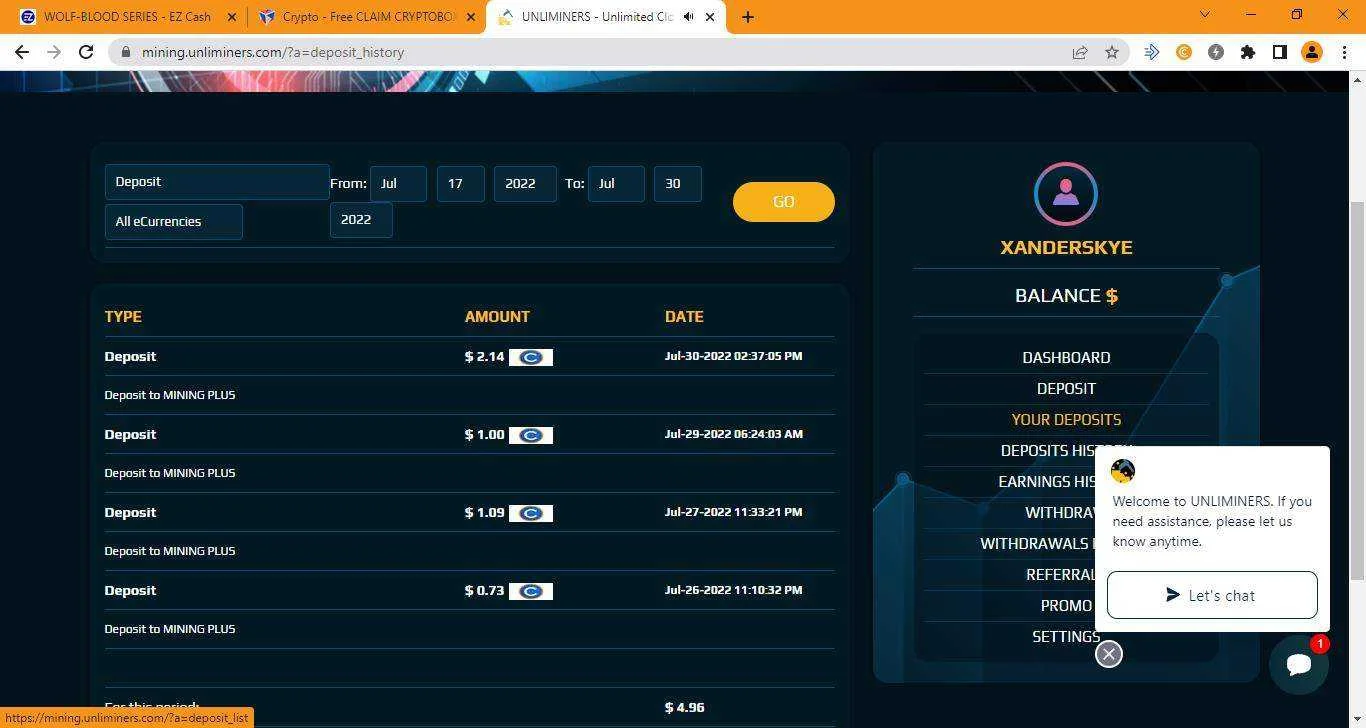Open the EARNINGS HISTORY menu item
Image resolution: width=1366 pixels, height=728 pixels.
(1047, 482)
